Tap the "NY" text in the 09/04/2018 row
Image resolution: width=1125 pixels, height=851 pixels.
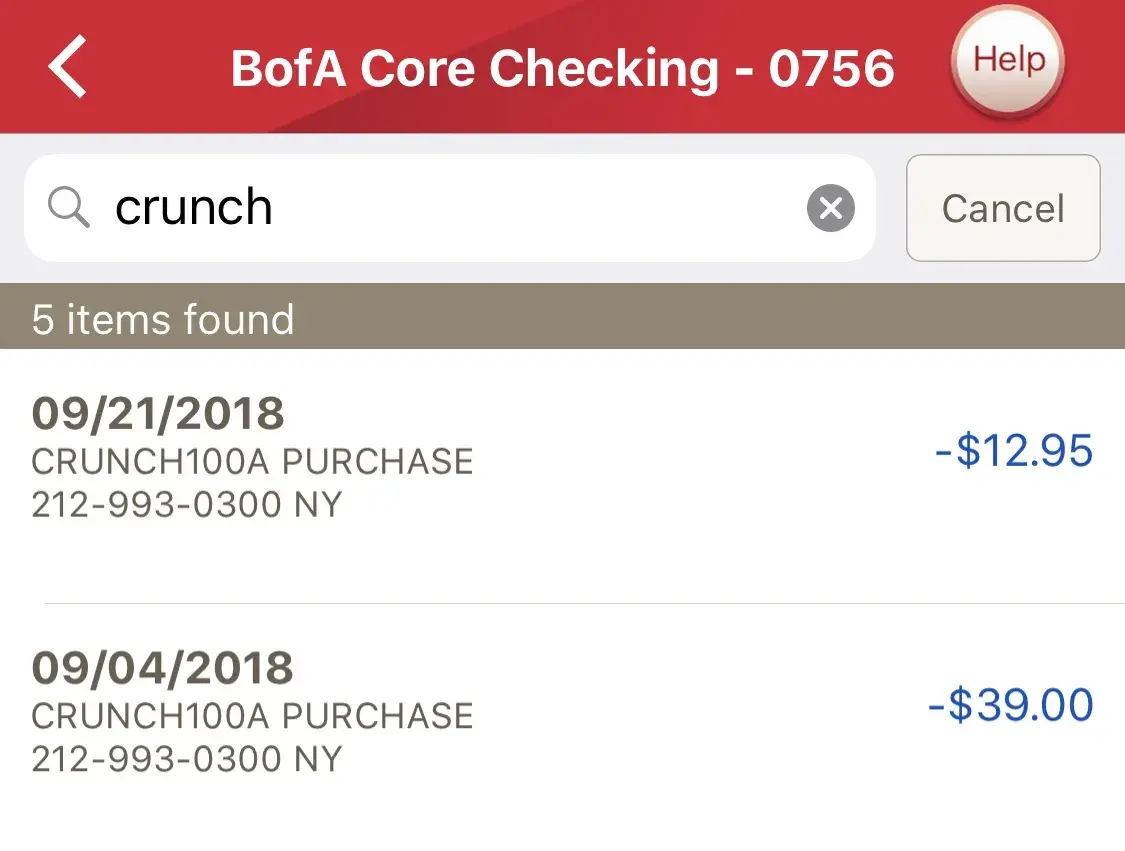point(319,759)
